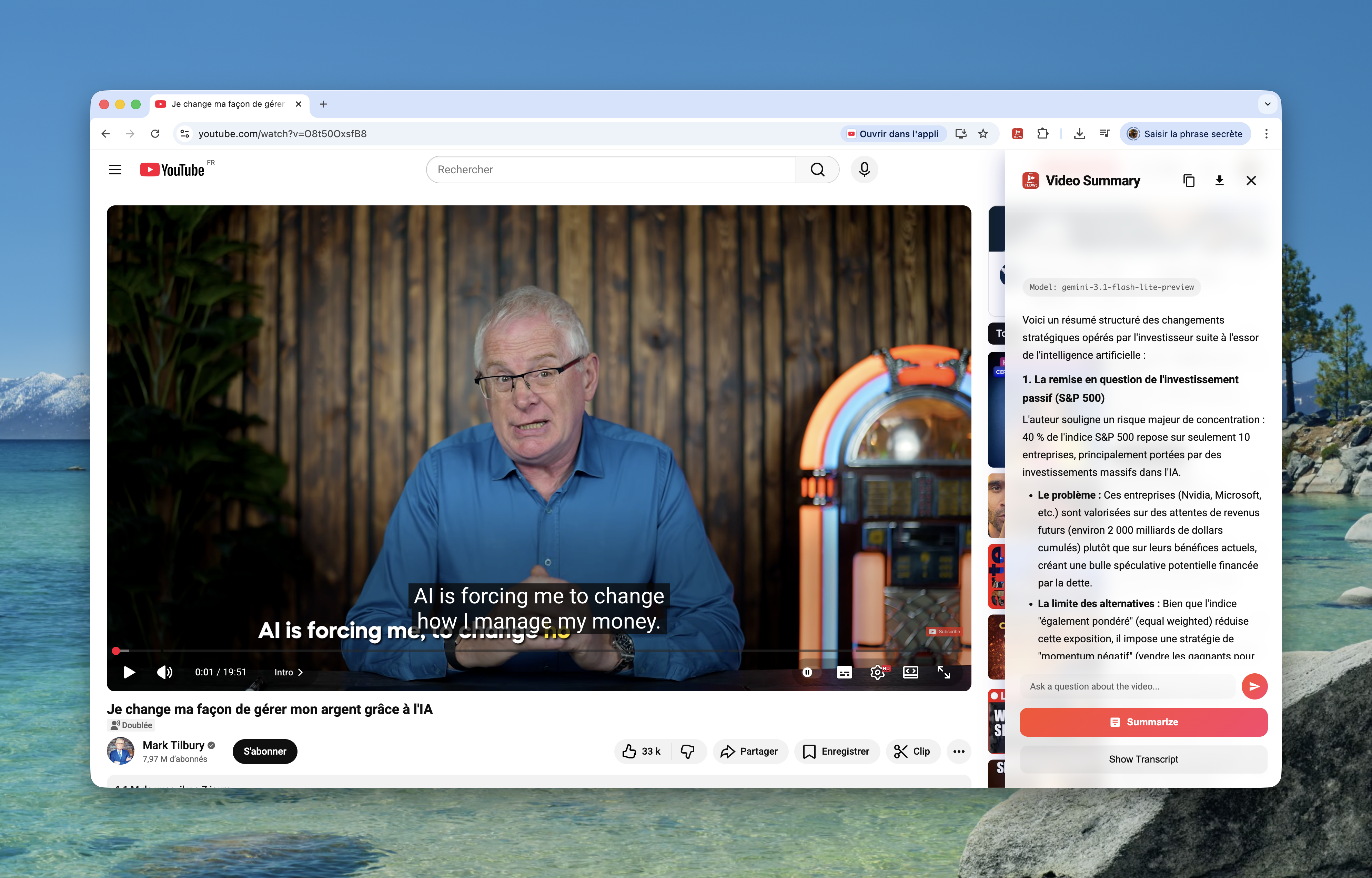Enter fullscreen mode

pyautogui.click(x=944, y=672)
